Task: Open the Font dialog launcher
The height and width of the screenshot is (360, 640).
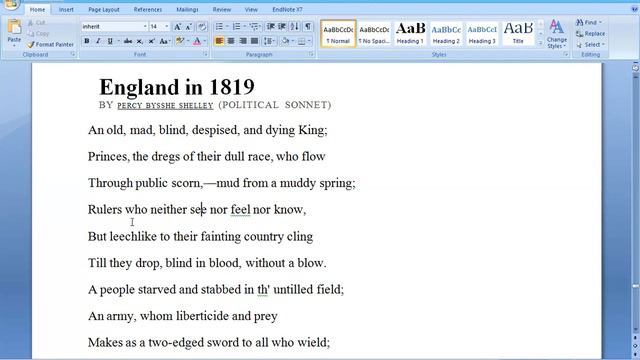Action: click(205, 54)
